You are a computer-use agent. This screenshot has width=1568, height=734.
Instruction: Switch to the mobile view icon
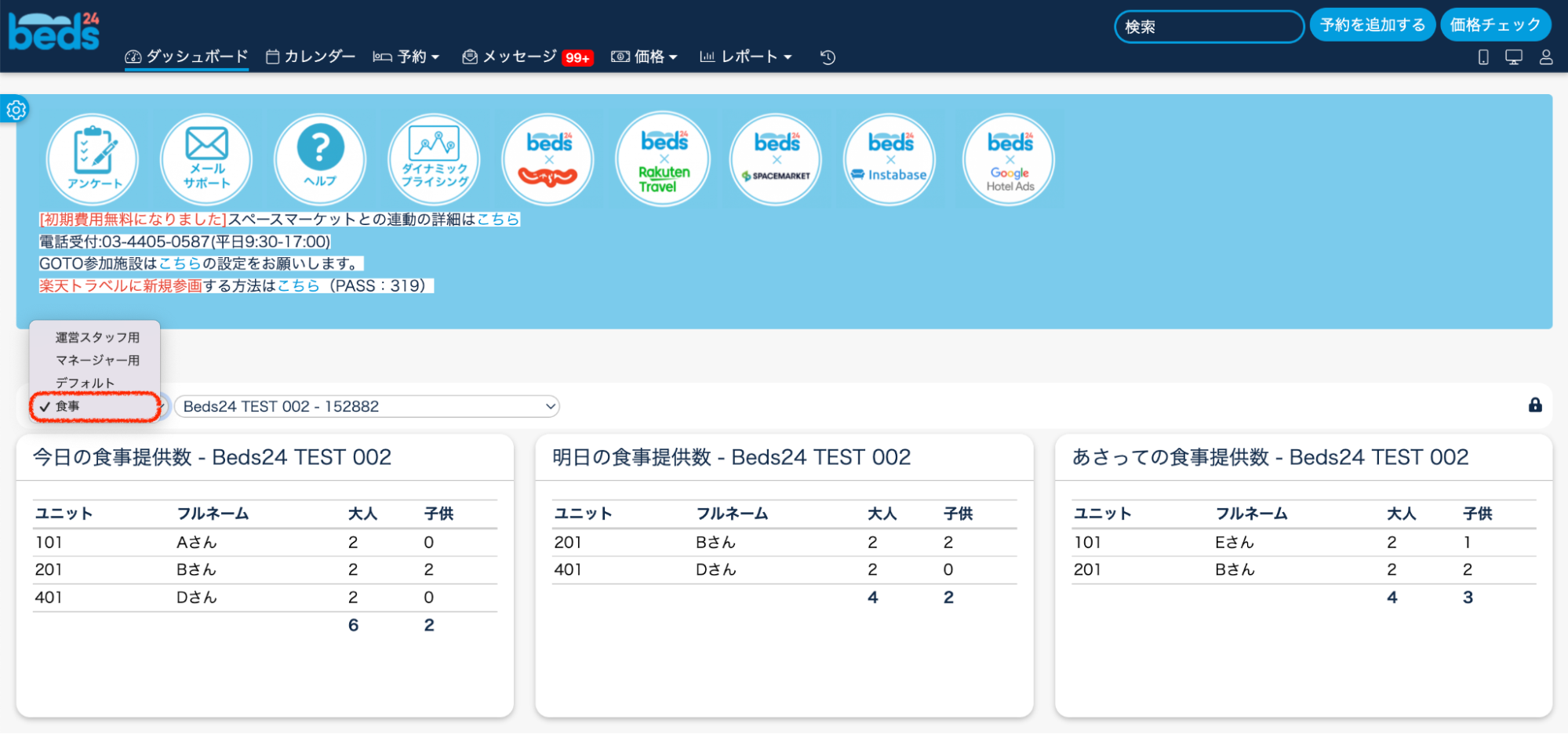coord(1483,57)
